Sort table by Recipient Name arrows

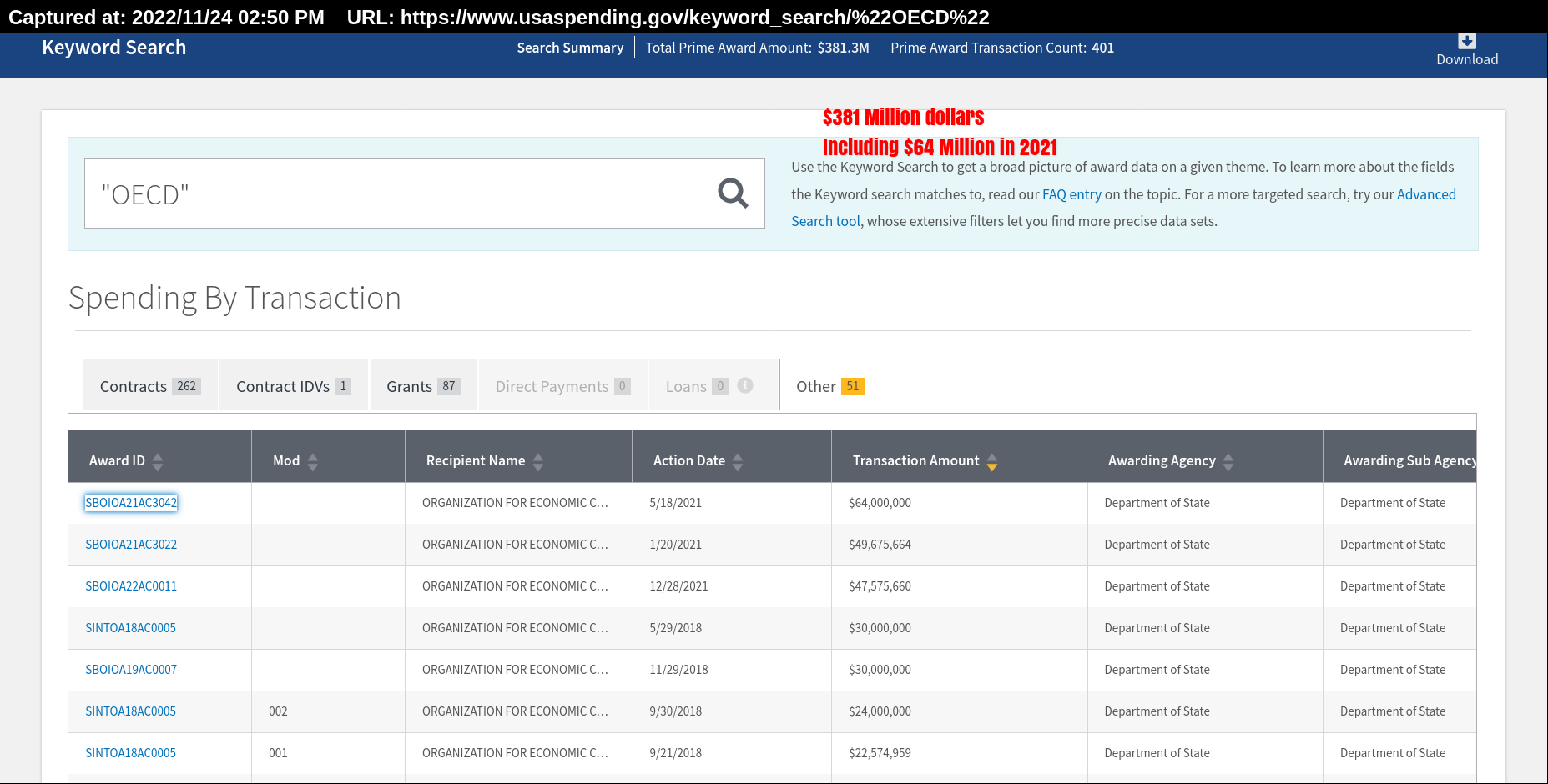tap(538, 461)
